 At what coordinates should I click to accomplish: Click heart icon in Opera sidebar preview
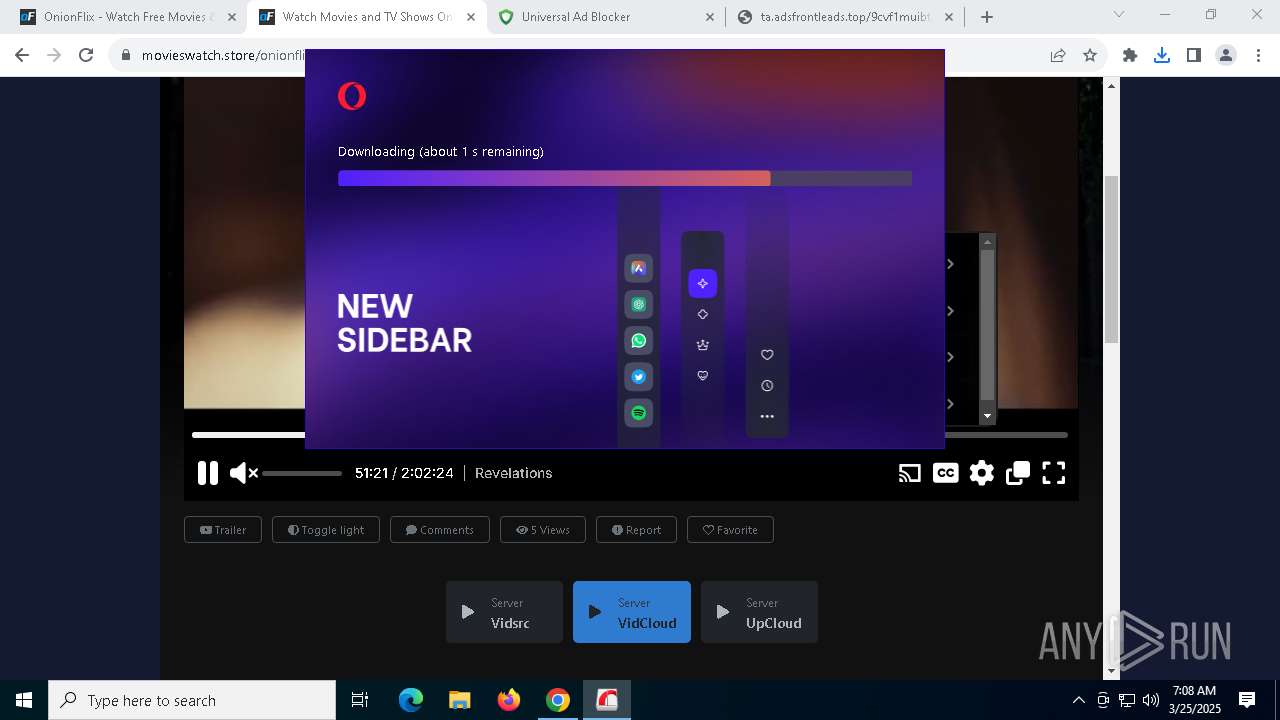(767, 355)
